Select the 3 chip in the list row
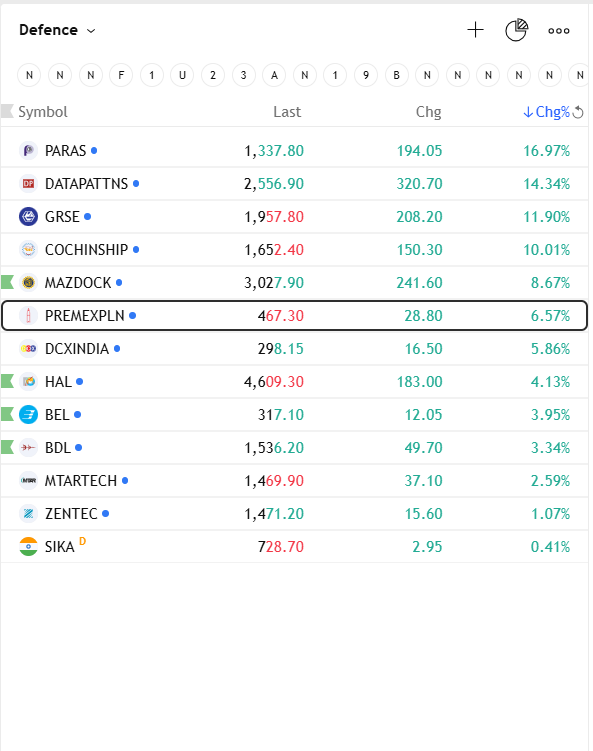This screenshot has height=751, width=593. pyautogui.click(x=243, y=75)
